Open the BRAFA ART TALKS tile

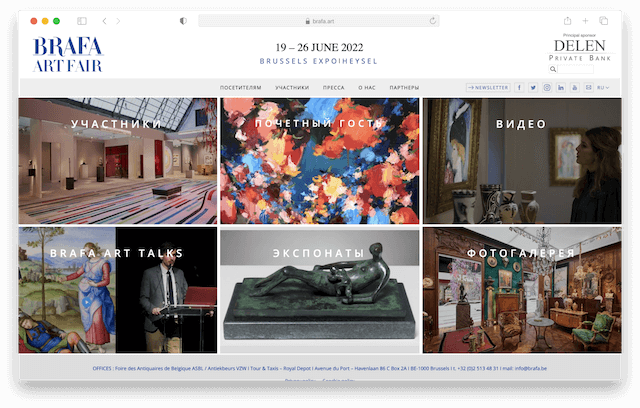[x=118, y=290]
